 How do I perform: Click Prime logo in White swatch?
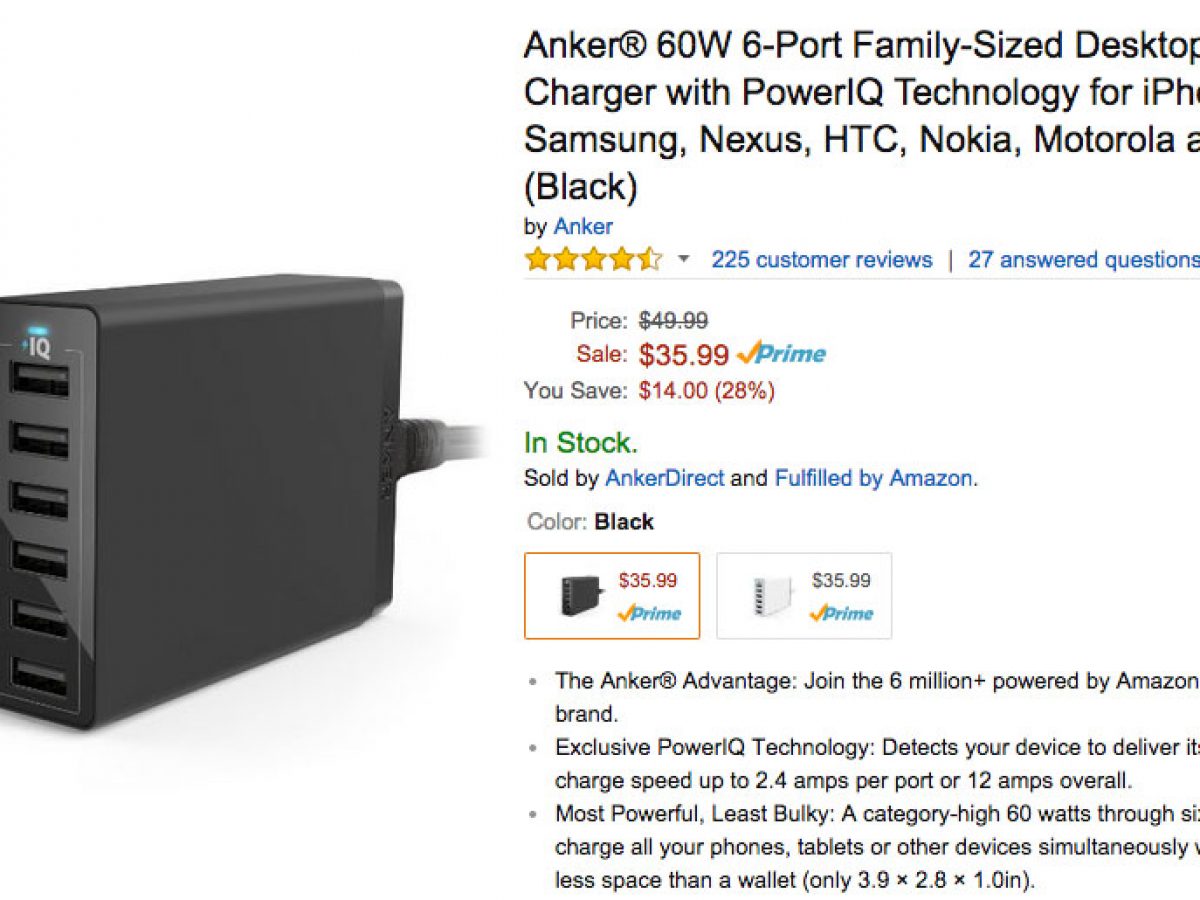click(x=841, y=613)
